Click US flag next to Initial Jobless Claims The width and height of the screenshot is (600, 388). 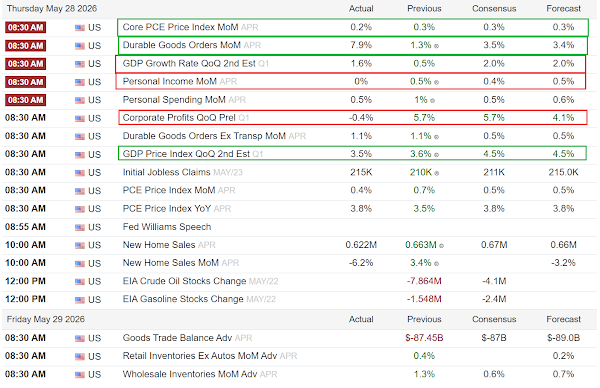[x=80, y=173]
